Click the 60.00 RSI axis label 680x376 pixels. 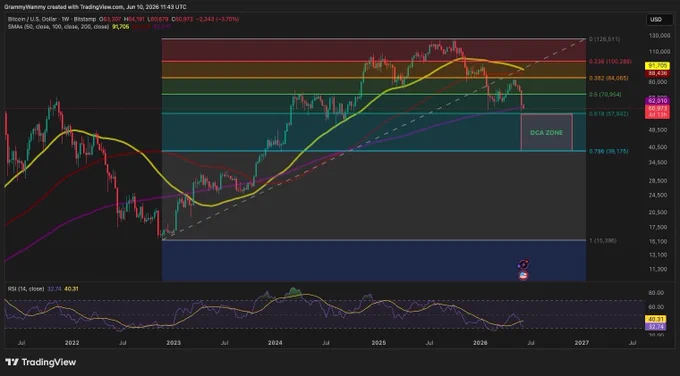click(656, 307)
